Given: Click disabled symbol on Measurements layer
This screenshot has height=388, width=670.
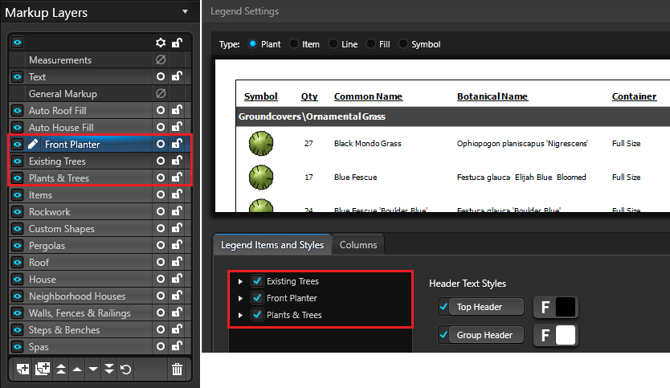Looking at the screenshot, I should pos(160,60).
